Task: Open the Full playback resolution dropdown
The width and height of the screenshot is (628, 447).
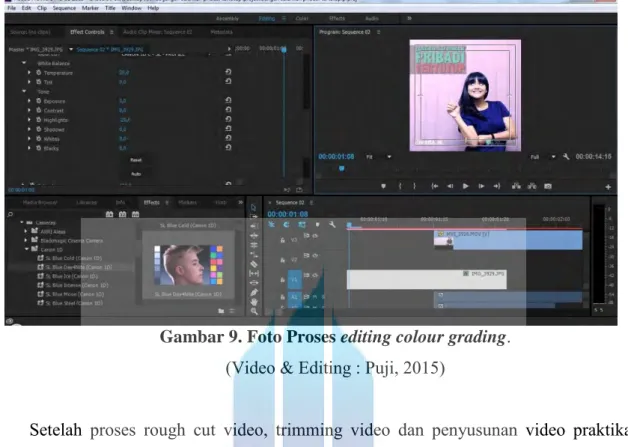Action: coord(543,157)
